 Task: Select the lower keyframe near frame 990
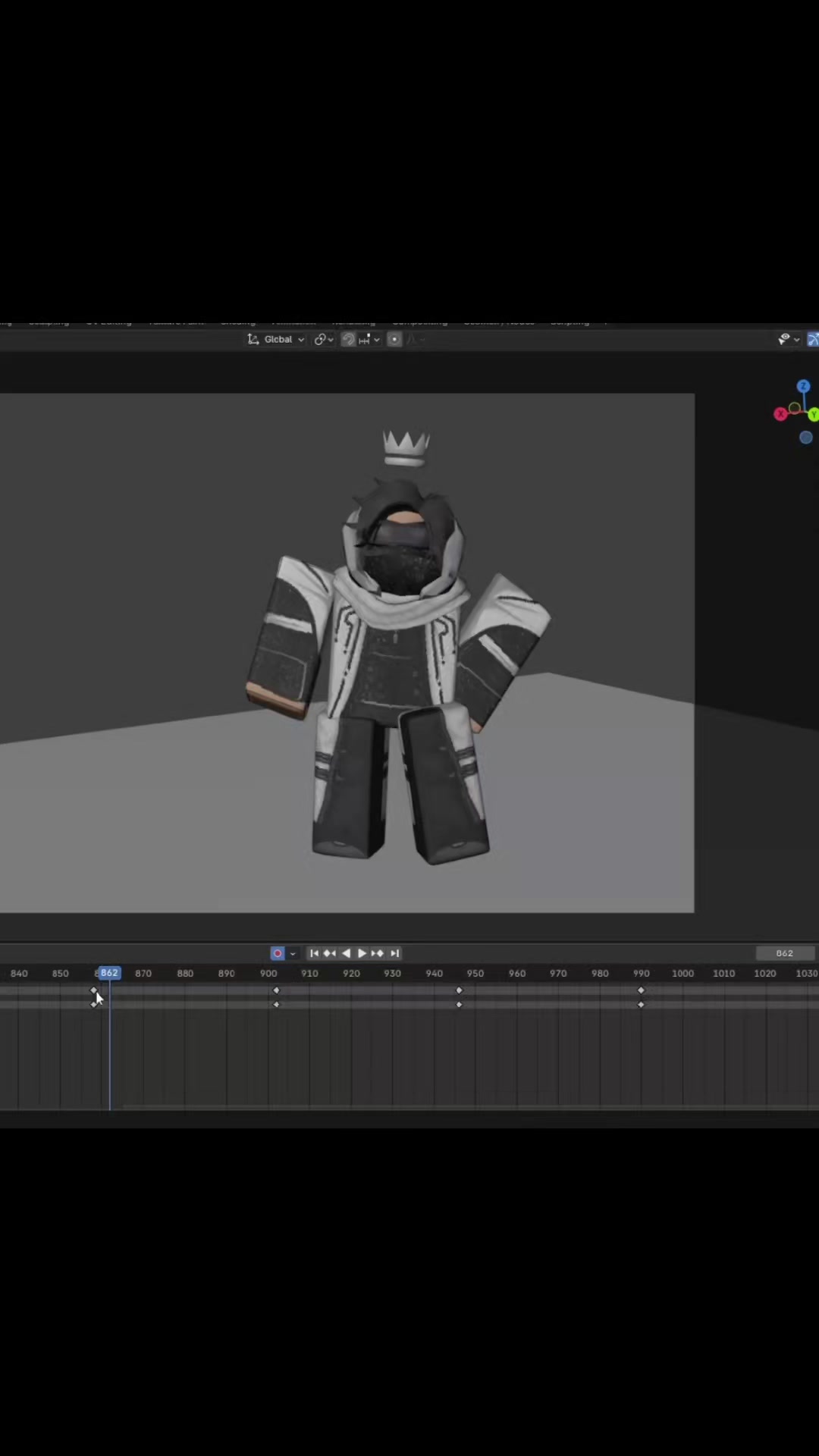pyautogui.click(x=641, y=1005)
